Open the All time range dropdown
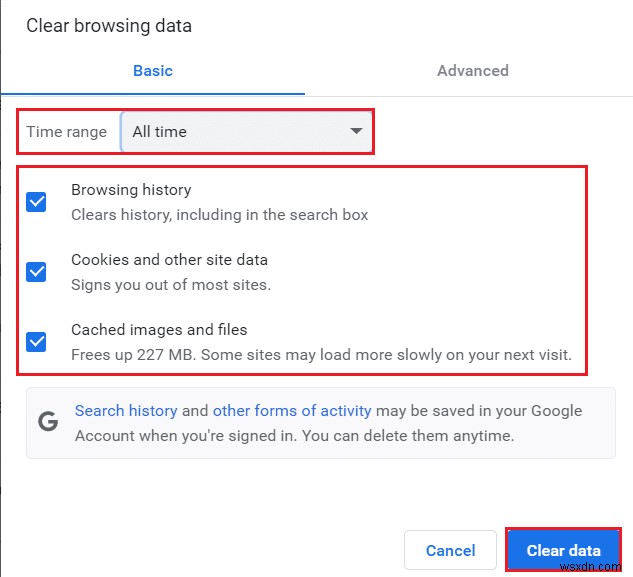Image resolution: width=633 pixels, height=577 pixels. click(x=245, y=132)
